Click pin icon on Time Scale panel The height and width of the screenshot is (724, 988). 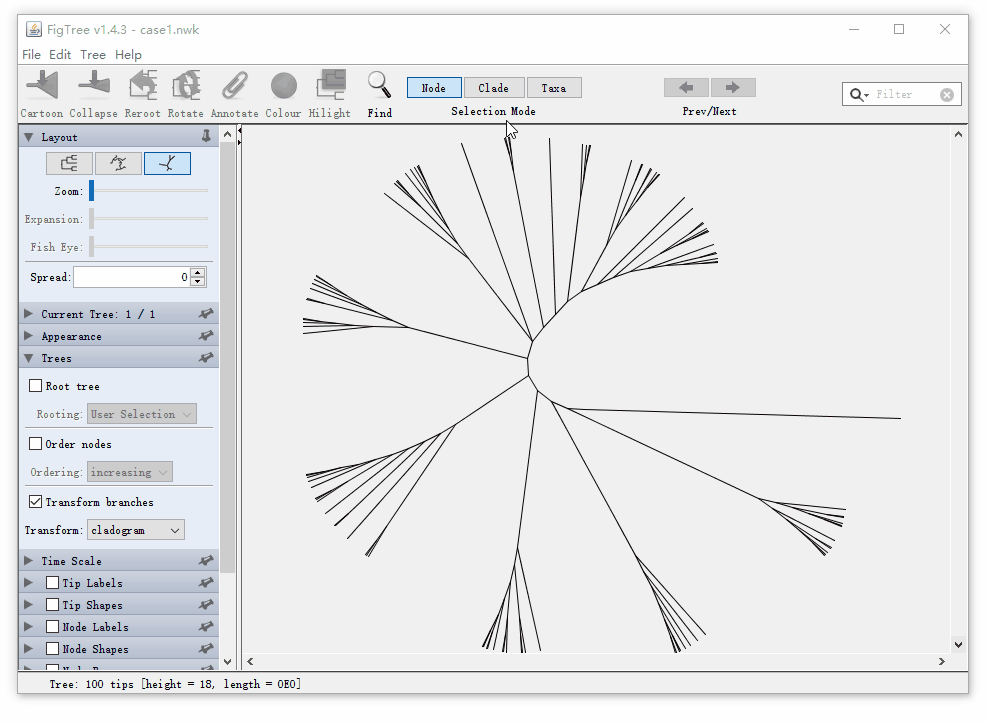coord(205,561)
